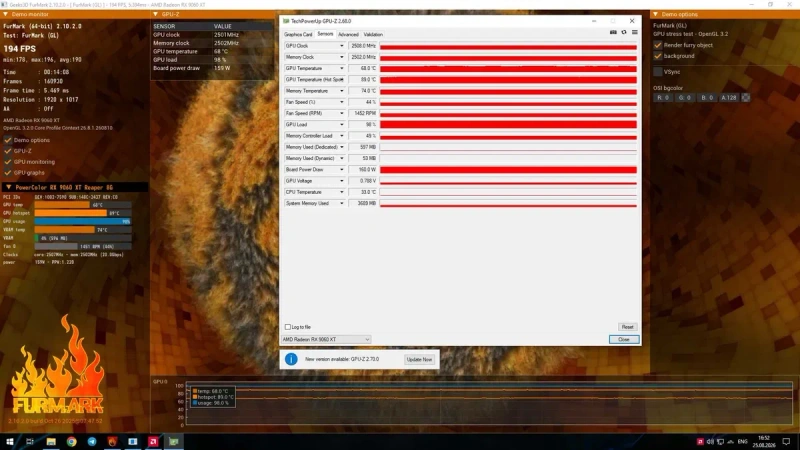800x450 pixels.
Task: Adjust the R: 0 color field
Action: (x=663, y=97)
